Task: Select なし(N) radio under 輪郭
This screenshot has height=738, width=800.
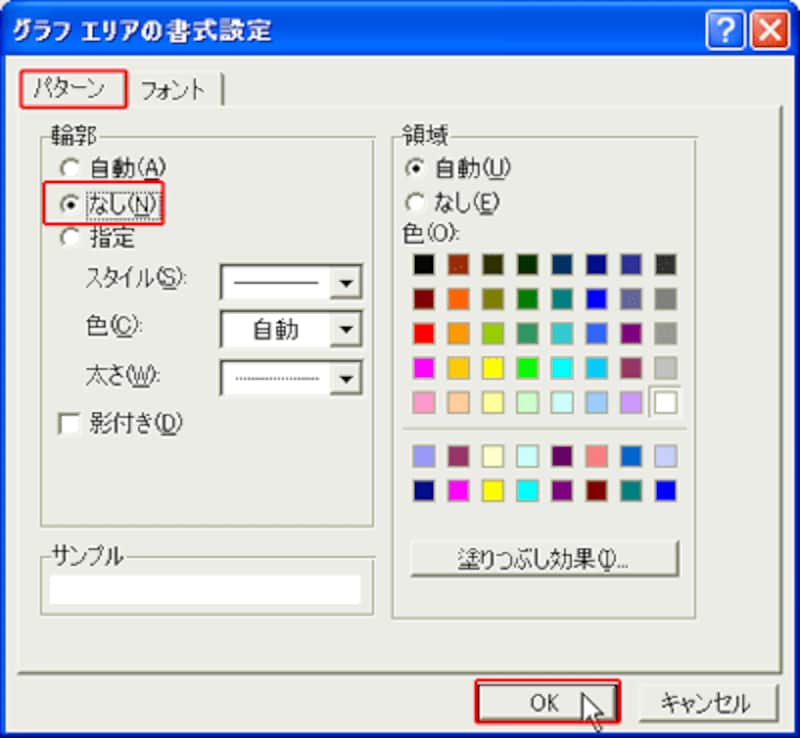Action: 70,204
